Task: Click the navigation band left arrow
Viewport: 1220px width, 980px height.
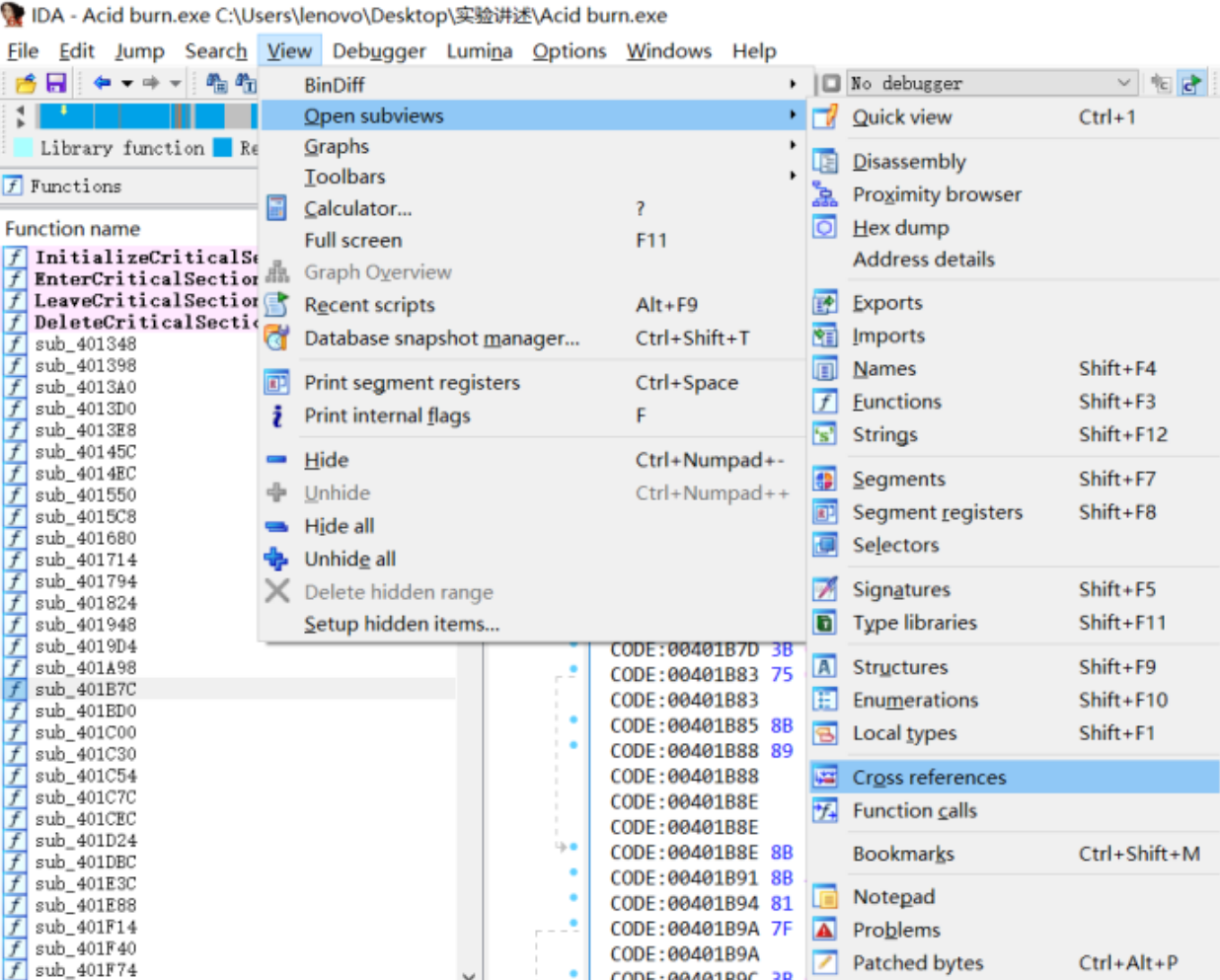Action: [x=20, y=109]
